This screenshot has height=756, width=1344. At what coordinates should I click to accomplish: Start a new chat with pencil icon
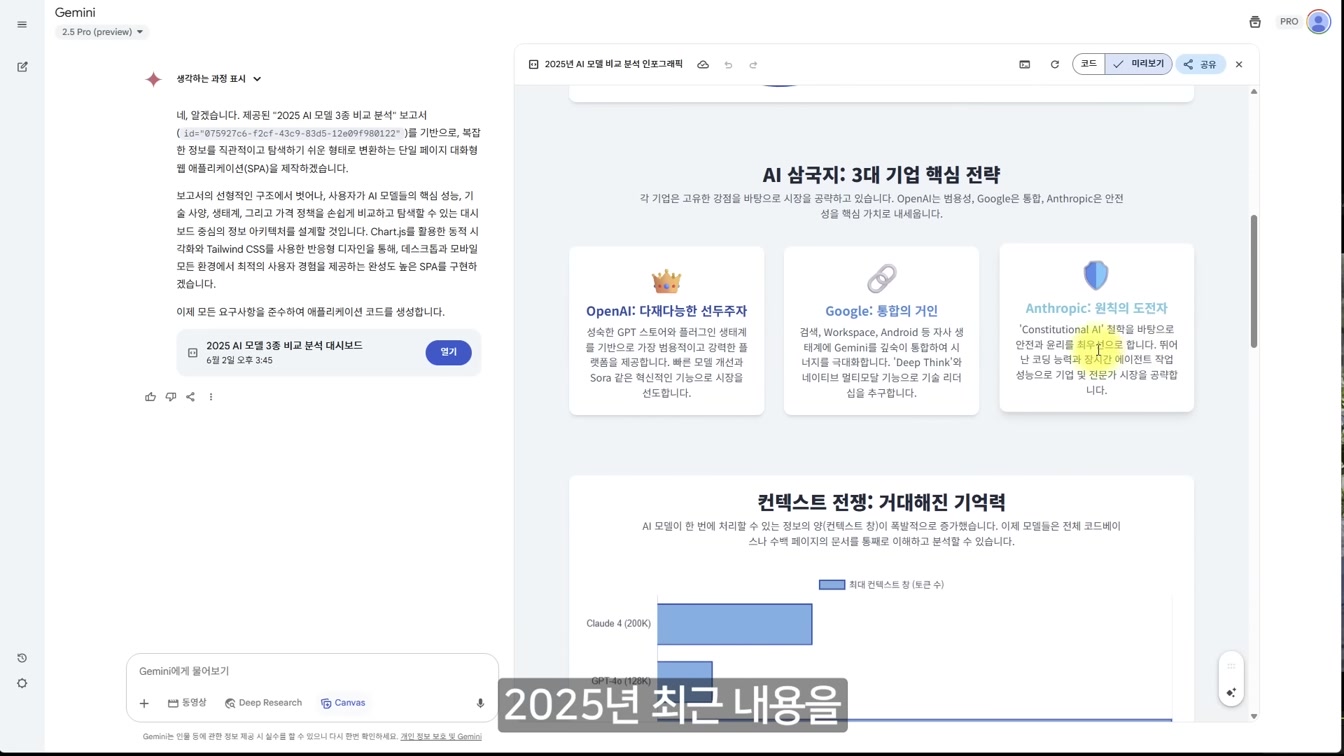(x=22, y=67)
